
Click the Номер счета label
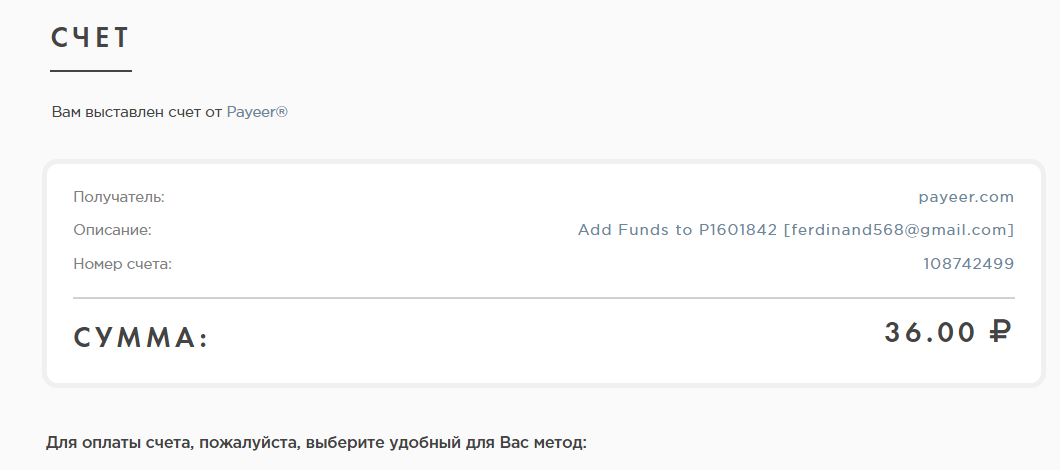pos(122,264)
